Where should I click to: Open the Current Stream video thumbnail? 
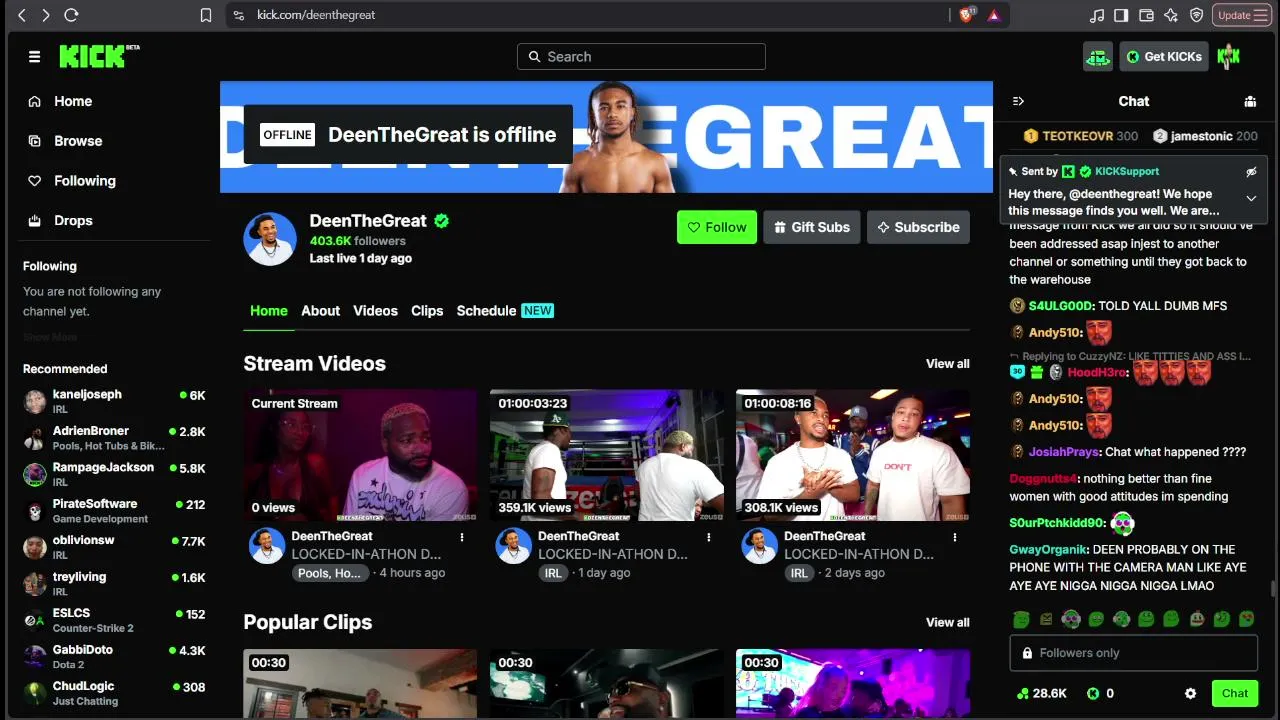(360, 455)
